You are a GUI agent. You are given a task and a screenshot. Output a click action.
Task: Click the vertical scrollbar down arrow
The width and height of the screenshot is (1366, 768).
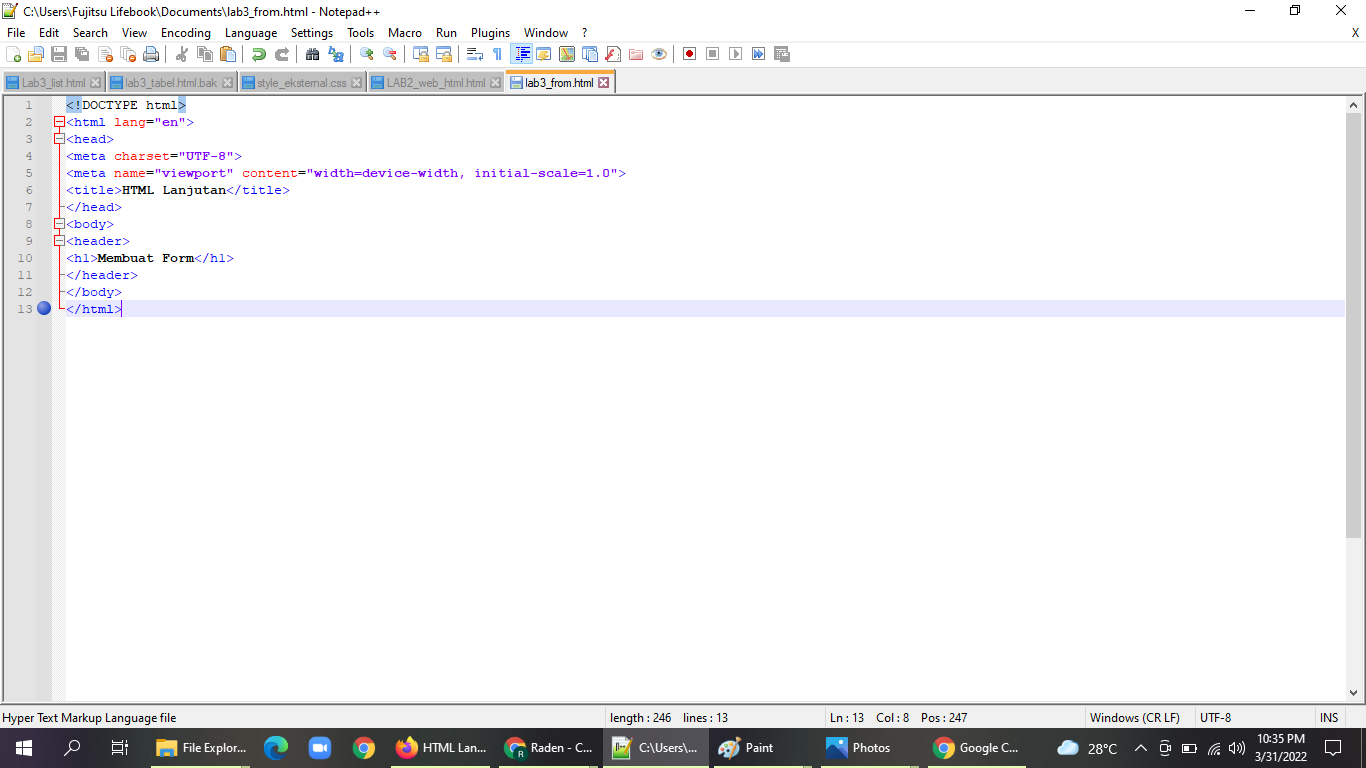[1354, 692]
